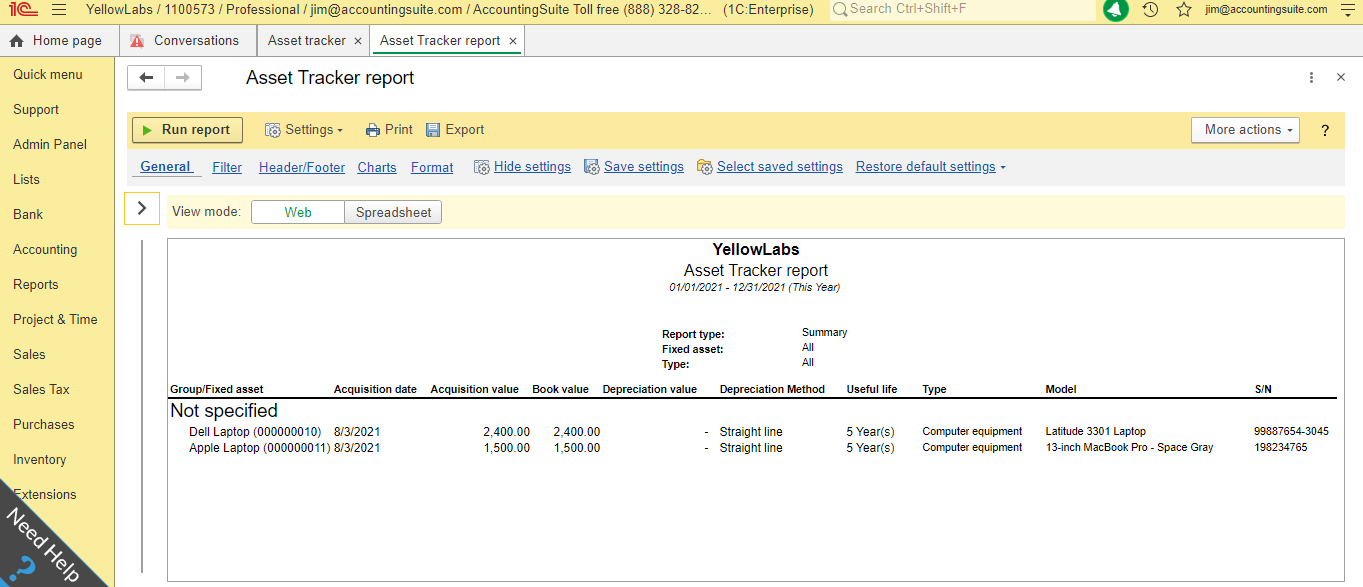Click the Settings gear icon

point(272,130)
